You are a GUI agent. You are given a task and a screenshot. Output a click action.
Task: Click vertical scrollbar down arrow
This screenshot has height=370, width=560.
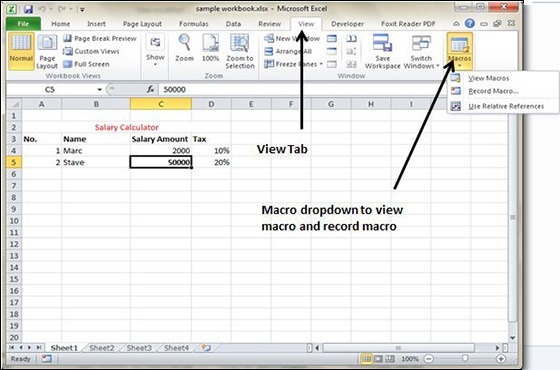tap(512, 338)
